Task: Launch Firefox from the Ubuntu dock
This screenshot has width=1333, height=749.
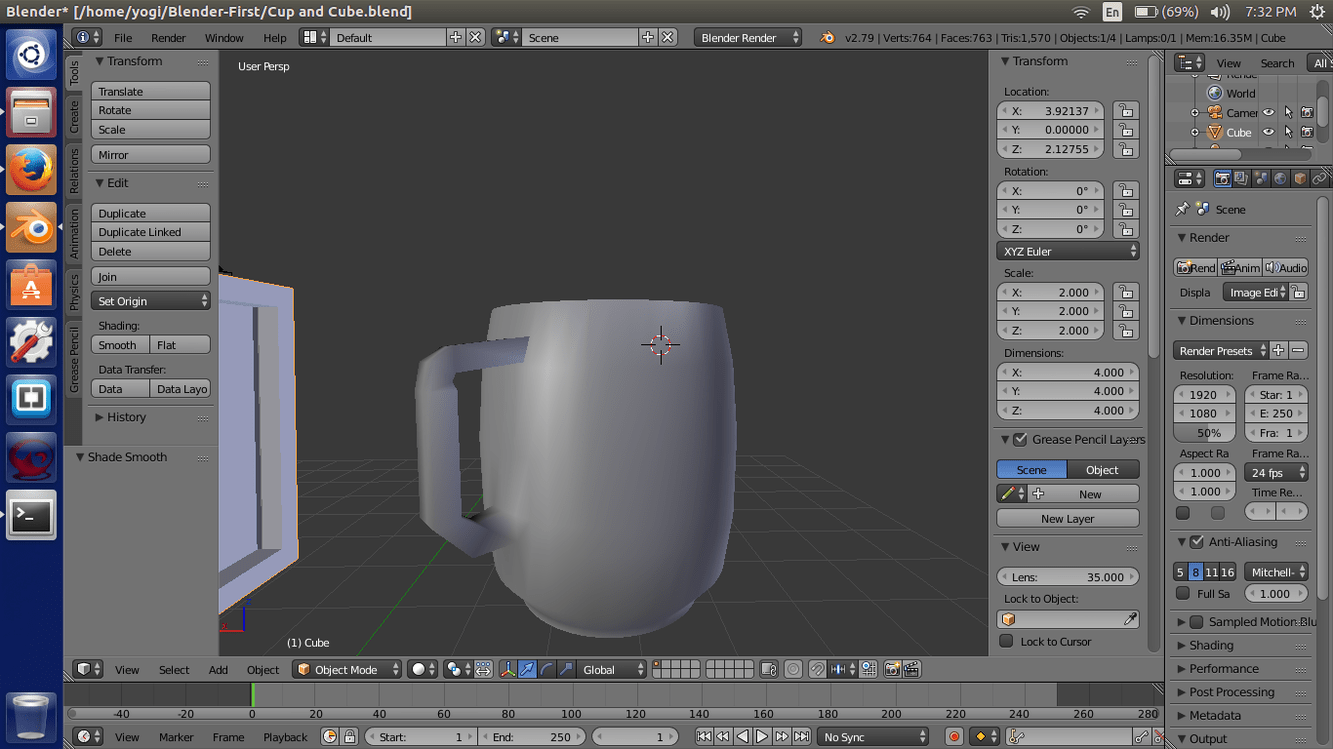Action: [x=31, y=170]
